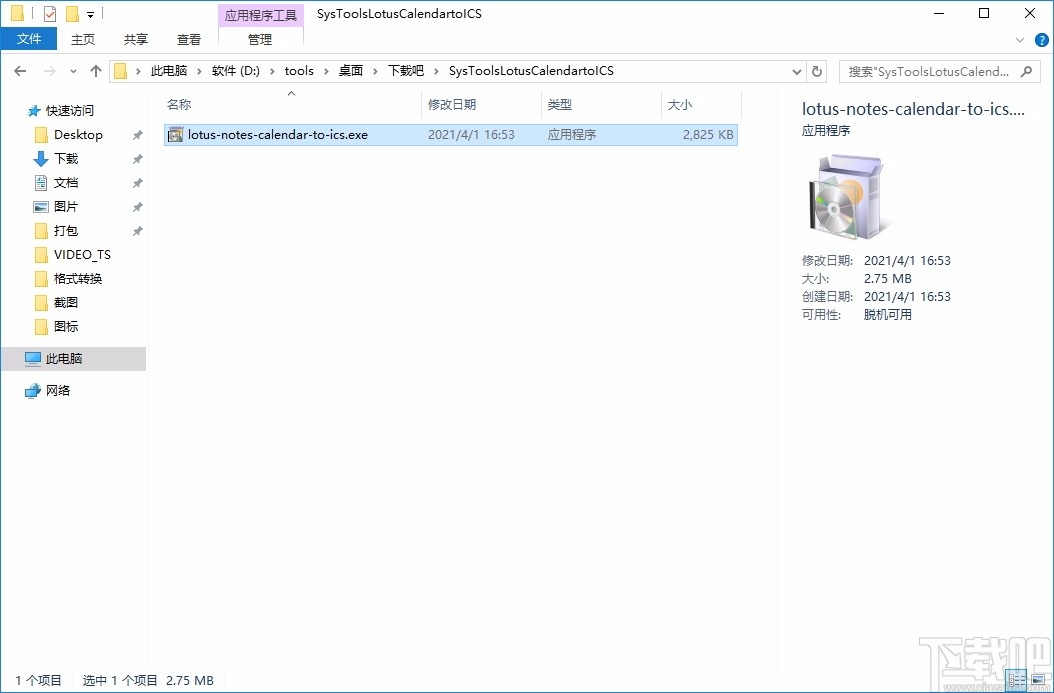The height and width of the screenshot is (693, 1054).
Task: Switch to details view in status bar
Action: (1015, 679)
